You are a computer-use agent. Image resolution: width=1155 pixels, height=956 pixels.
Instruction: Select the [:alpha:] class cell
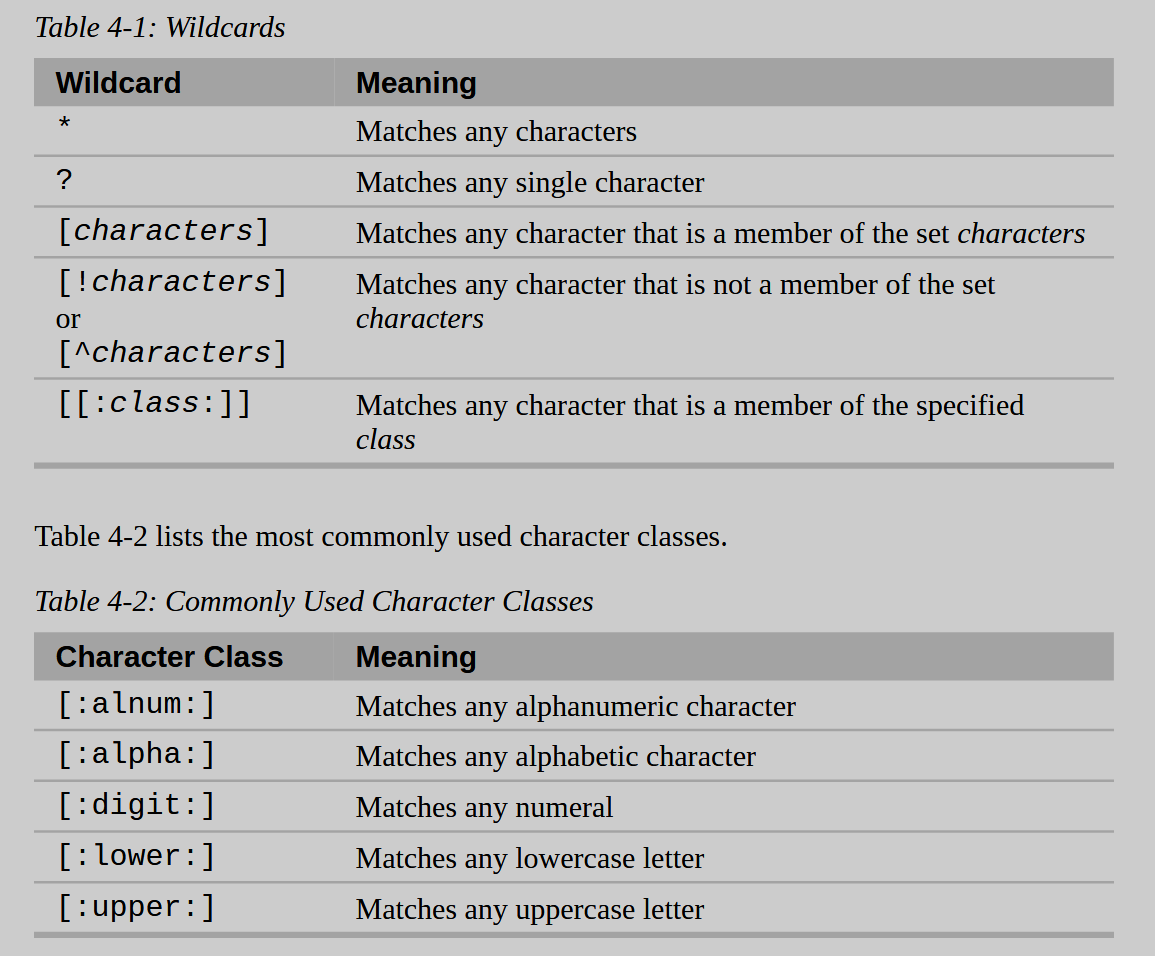136,754
